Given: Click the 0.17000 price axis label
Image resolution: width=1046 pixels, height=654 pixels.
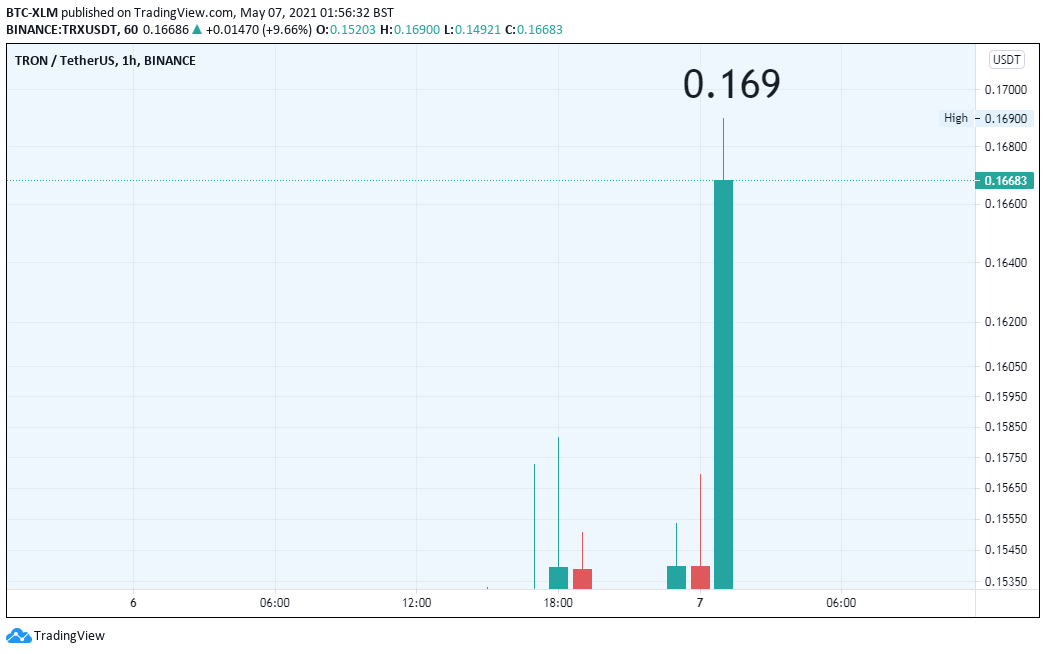Looking at the screenshot, I should (x=1006, y=89).
